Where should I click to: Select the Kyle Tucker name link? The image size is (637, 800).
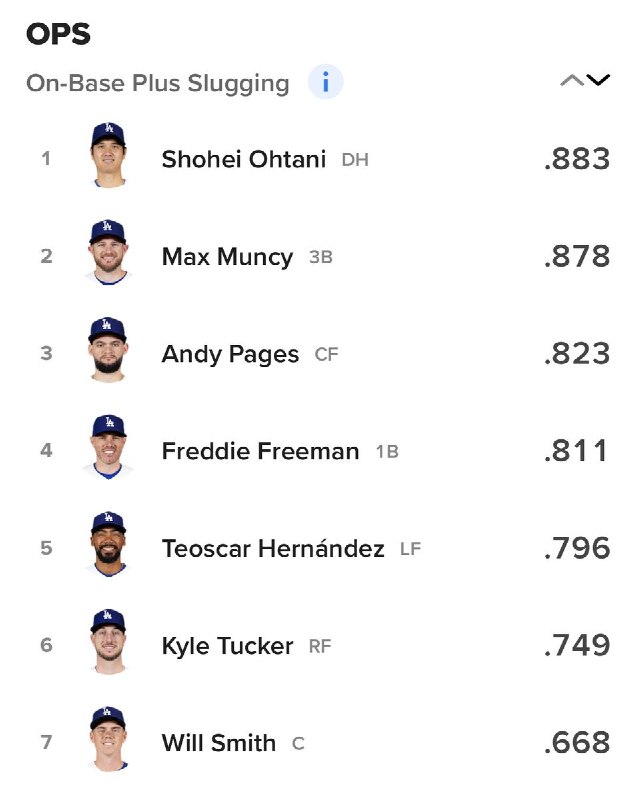227,646
